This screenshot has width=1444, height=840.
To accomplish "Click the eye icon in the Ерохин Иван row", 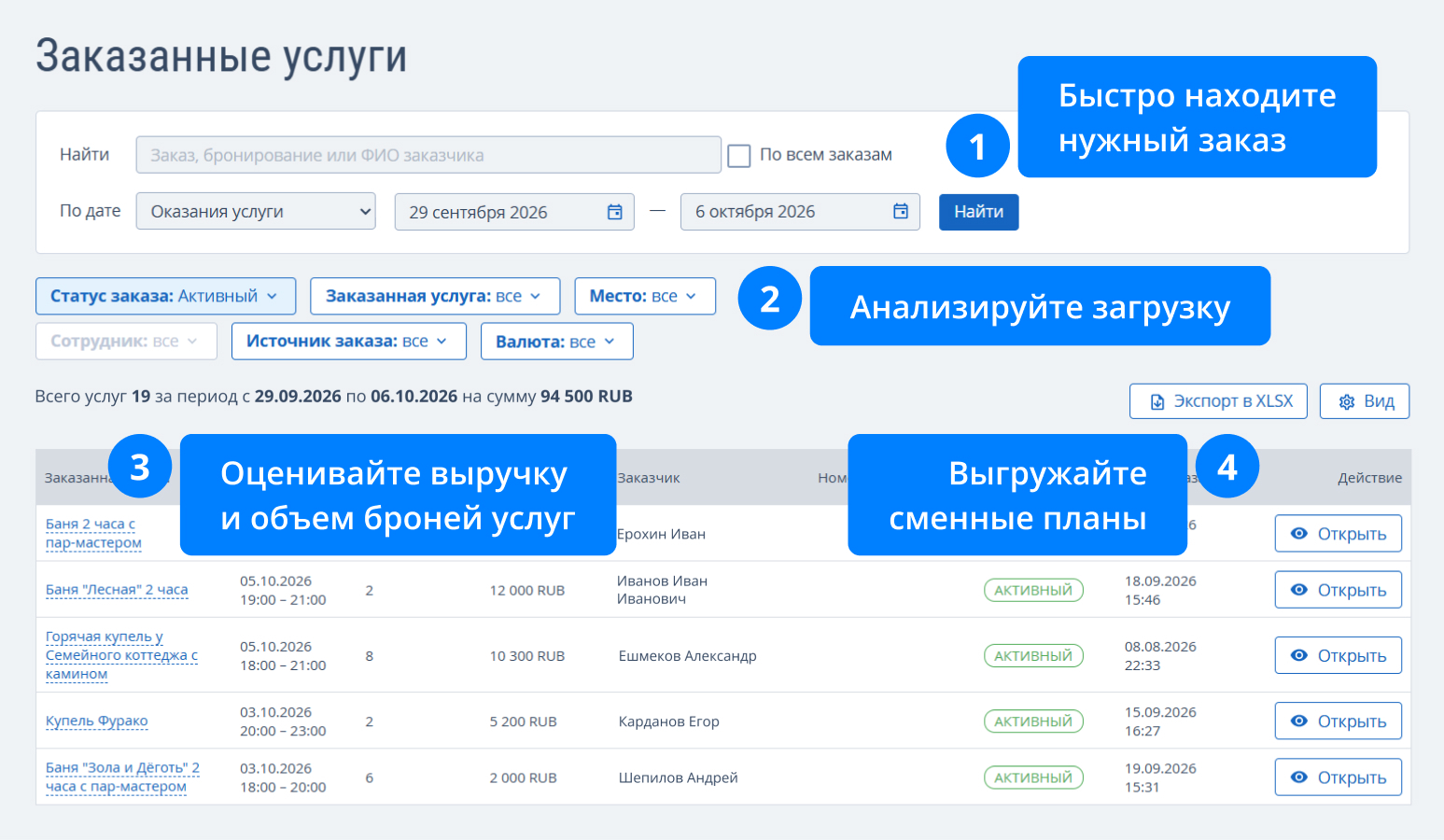I will (1298, 534).
